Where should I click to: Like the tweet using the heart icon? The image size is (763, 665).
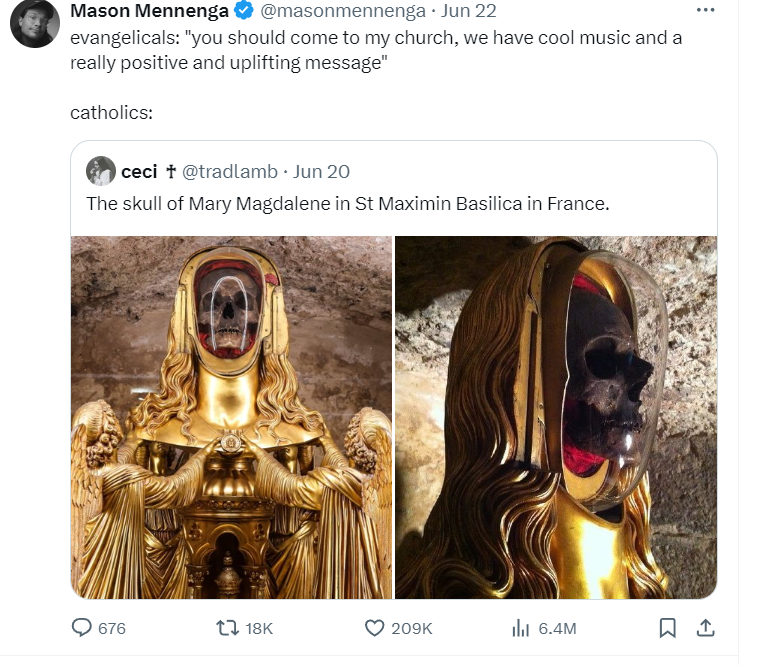coord(375,628)
